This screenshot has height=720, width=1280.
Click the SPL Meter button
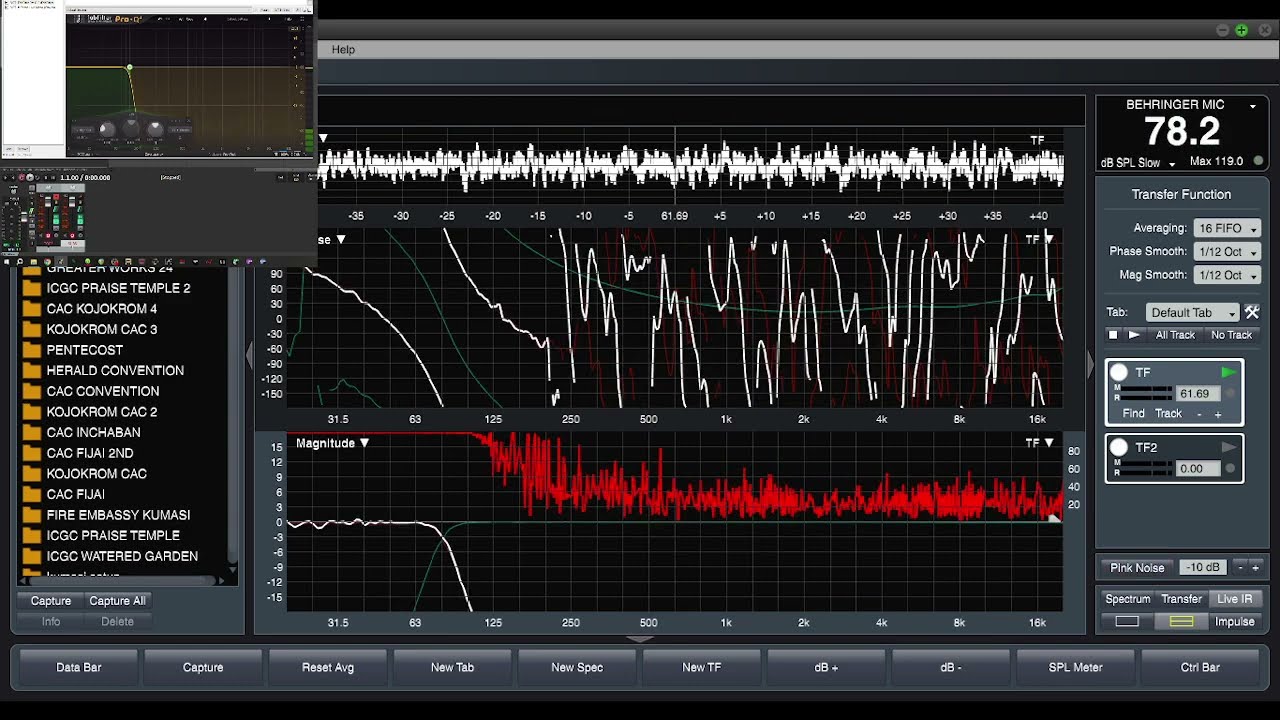1075,667
